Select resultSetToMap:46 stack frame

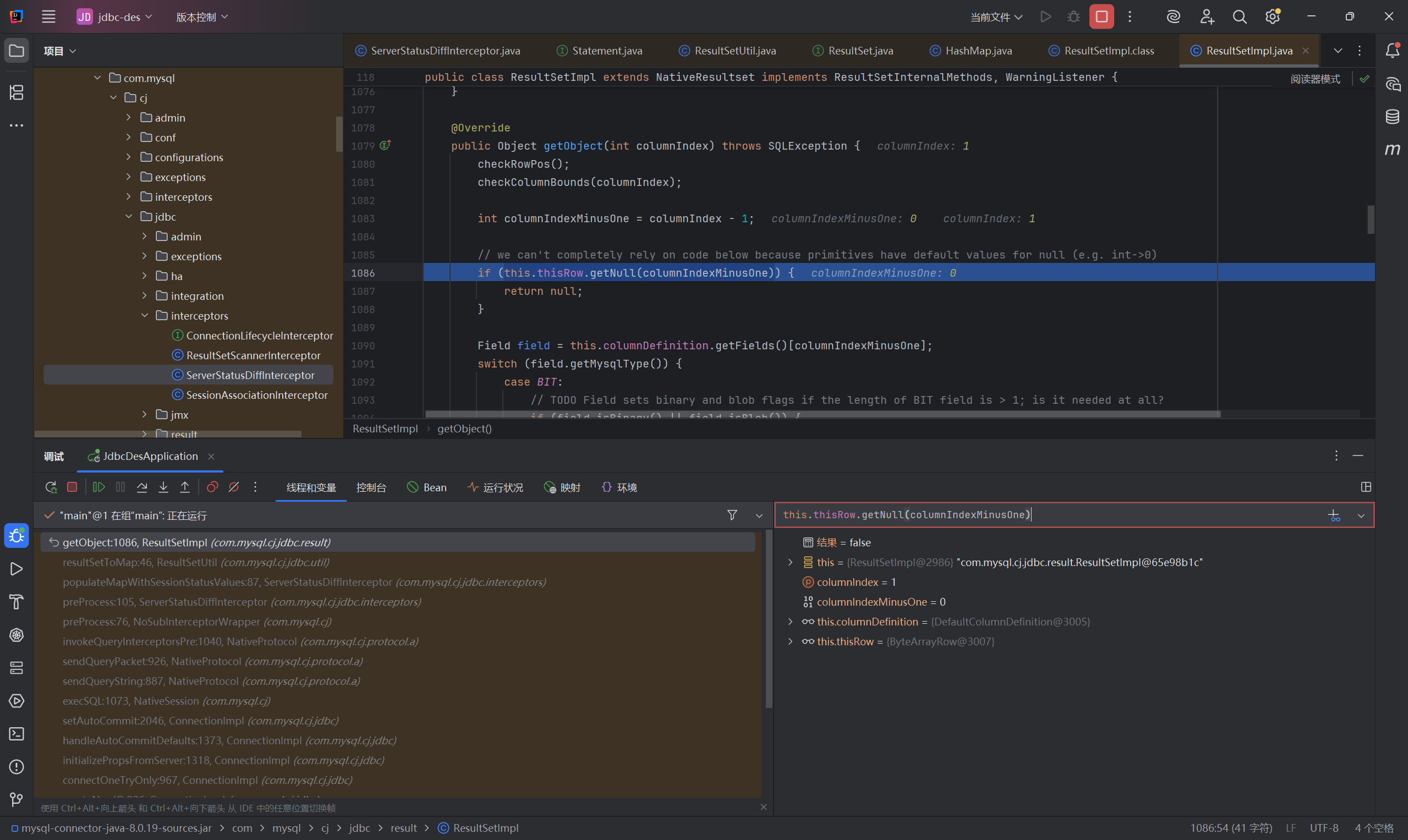point(195,562)
